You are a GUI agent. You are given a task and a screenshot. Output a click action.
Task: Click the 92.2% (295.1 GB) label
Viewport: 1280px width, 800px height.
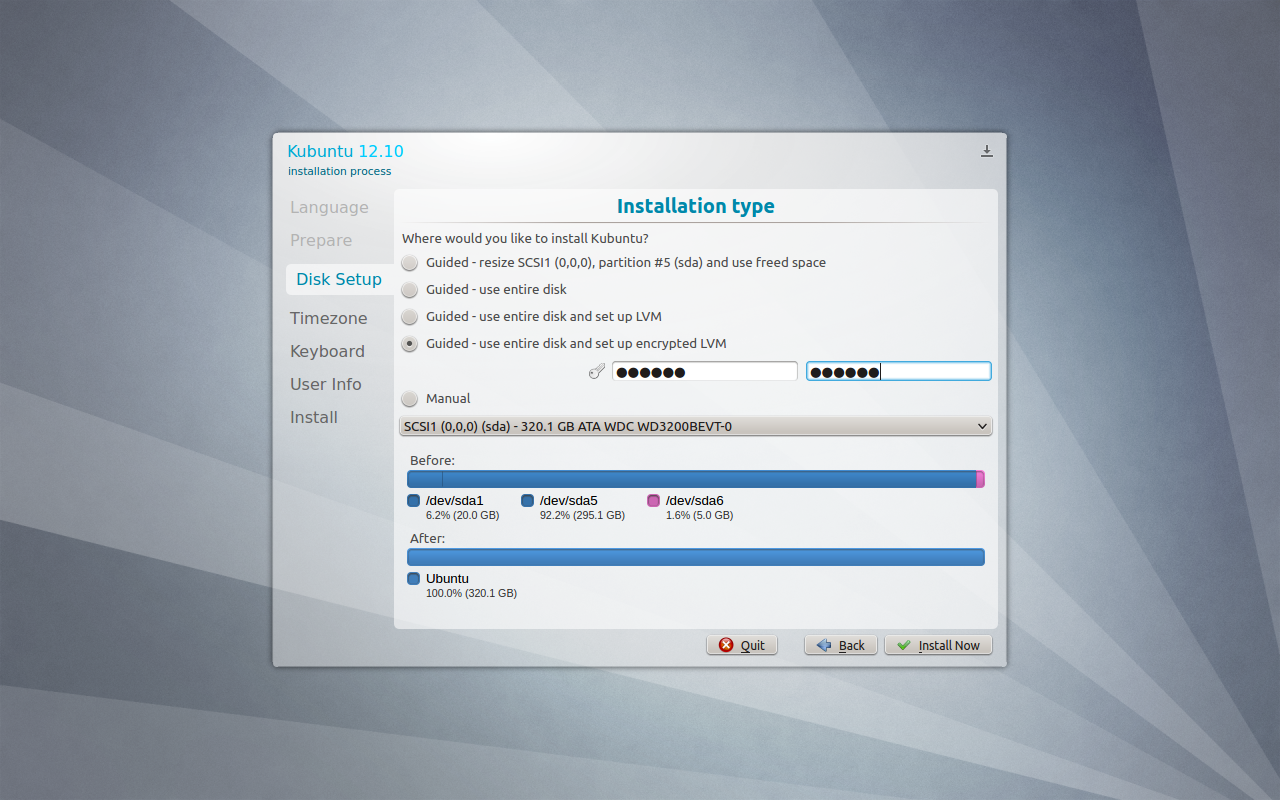[582, 516]
